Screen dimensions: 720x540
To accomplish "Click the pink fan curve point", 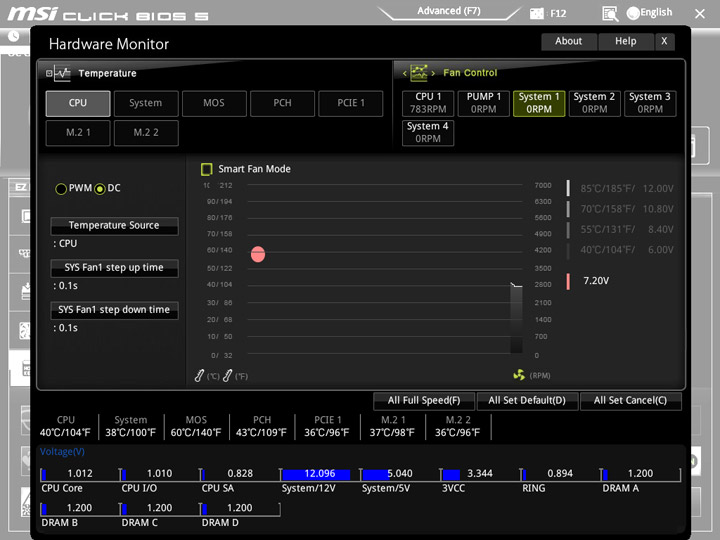I will tap(258, 254).
